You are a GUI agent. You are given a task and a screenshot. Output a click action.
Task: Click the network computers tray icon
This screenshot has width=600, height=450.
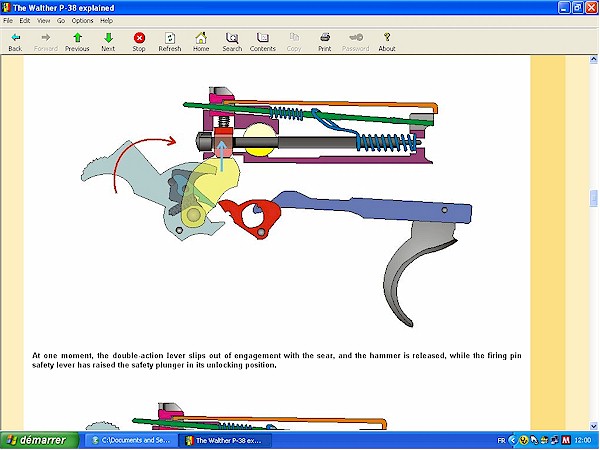[555, 440]
